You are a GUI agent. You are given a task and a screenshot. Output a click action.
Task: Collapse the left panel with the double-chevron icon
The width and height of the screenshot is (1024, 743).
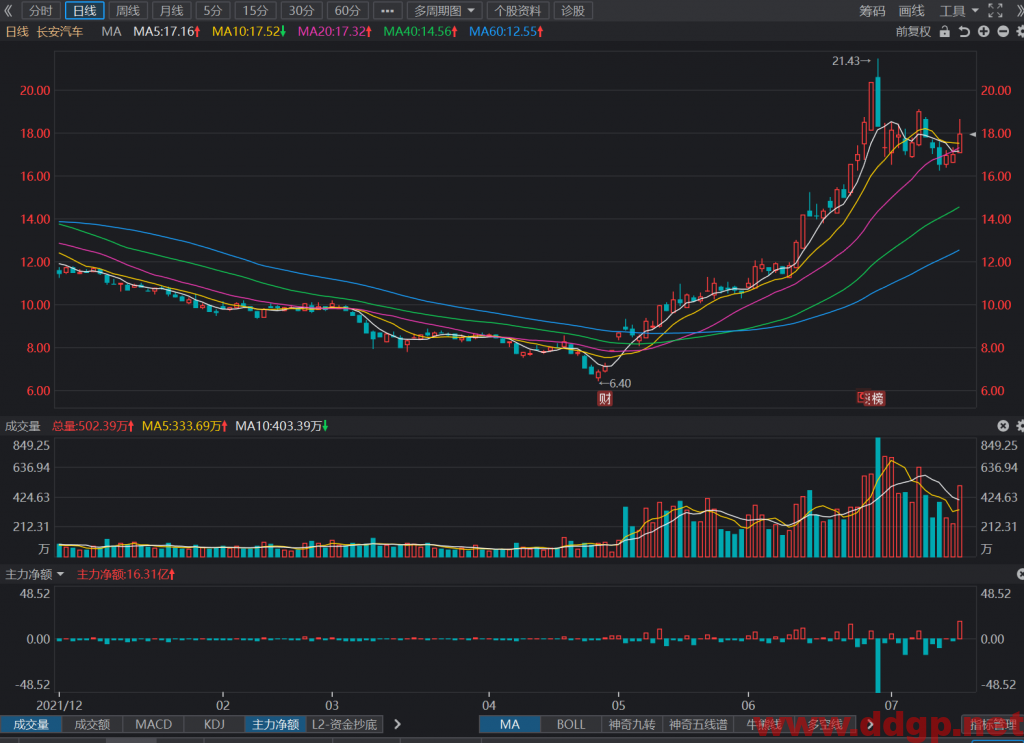click(8, 10)
